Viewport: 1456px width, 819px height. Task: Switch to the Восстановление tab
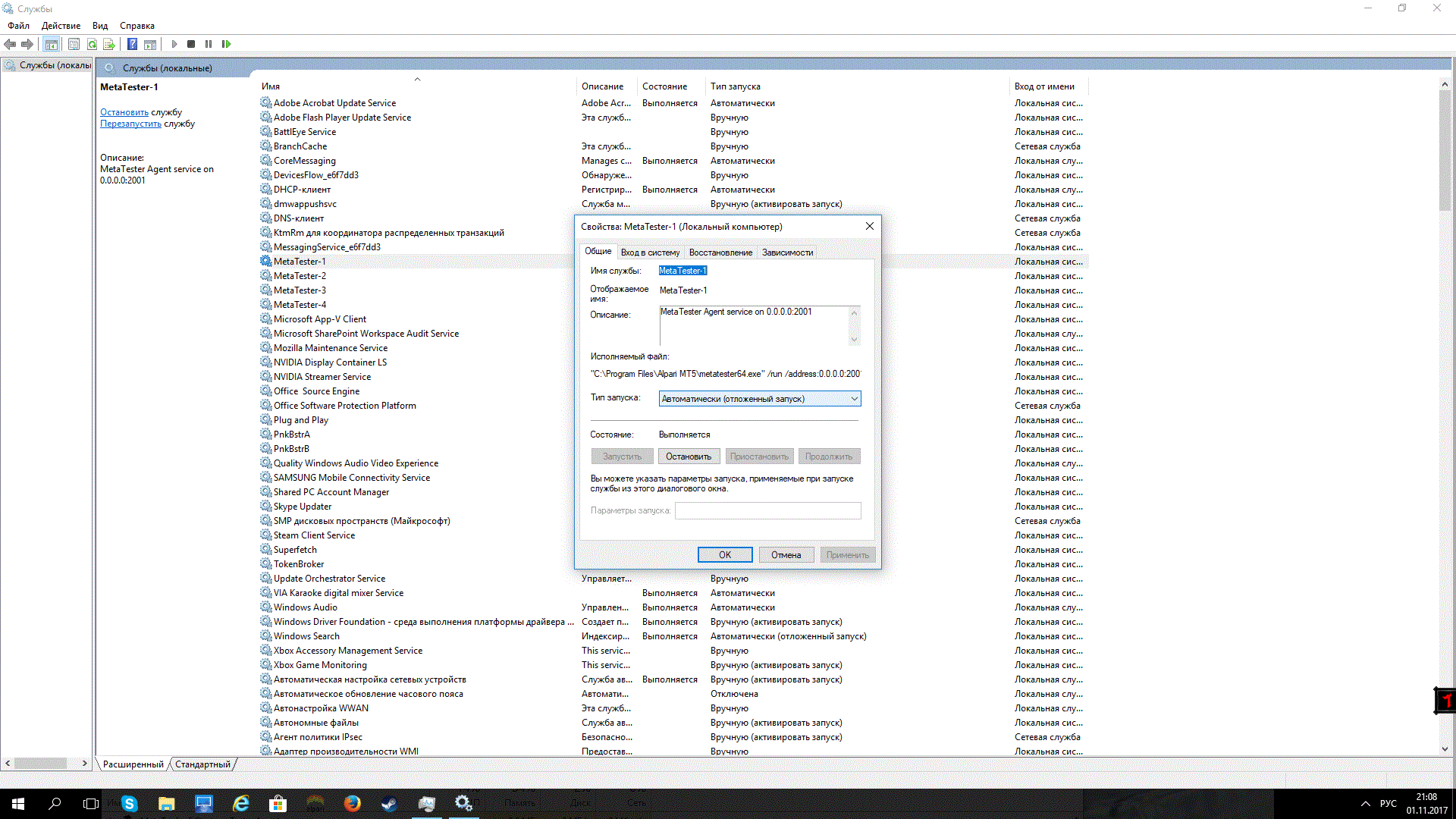[720, 253]
